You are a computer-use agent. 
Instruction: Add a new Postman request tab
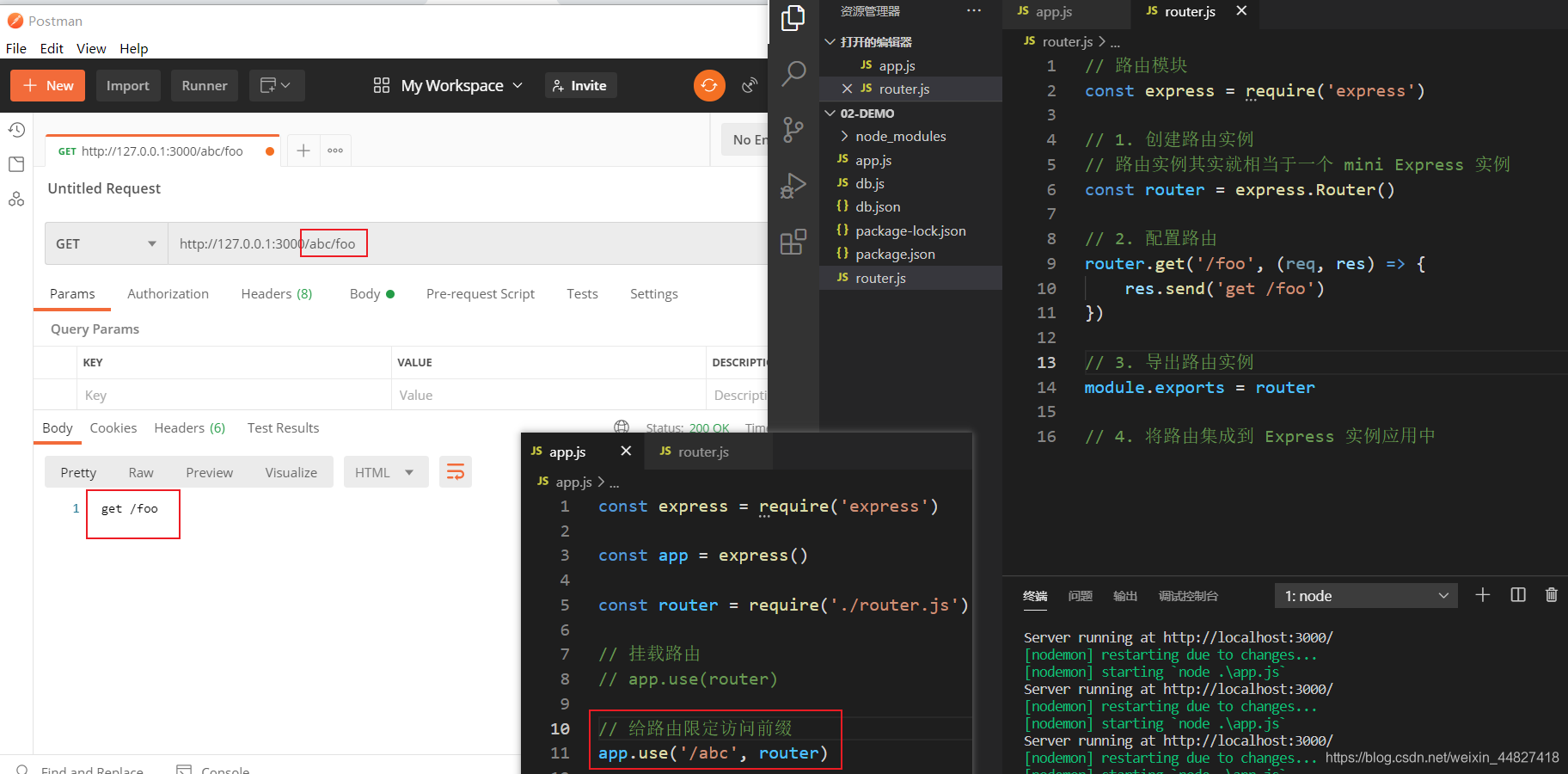tap(303, 150)
